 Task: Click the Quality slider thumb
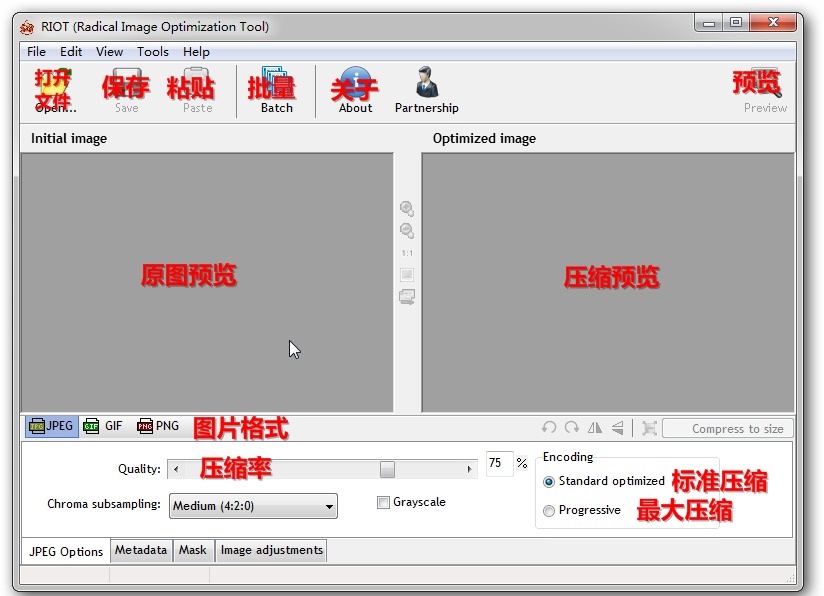pos(387,469)
